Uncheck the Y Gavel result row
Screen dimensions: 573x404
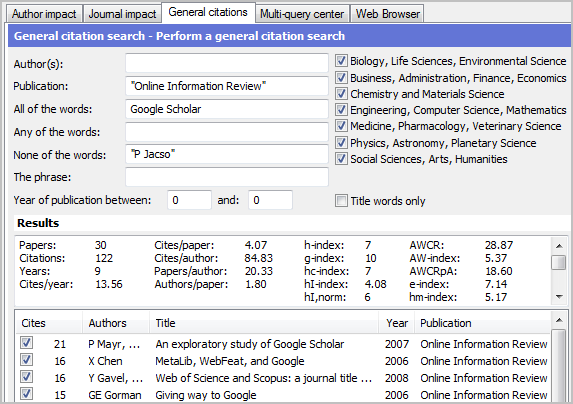tap(26, 377)
